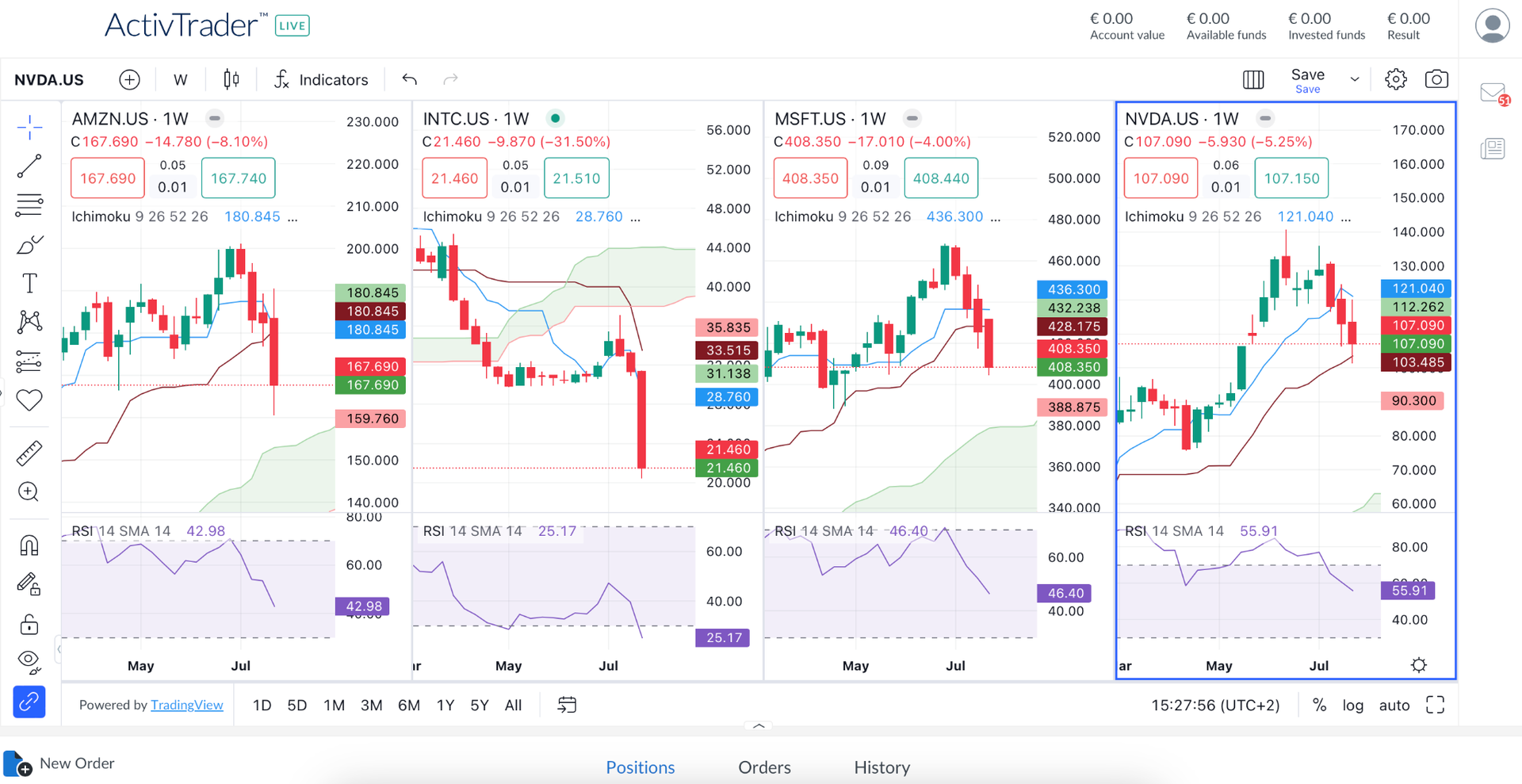Click MSFT buy price 408.440
Screen dimensions: 1522x784
coord(941,178)
